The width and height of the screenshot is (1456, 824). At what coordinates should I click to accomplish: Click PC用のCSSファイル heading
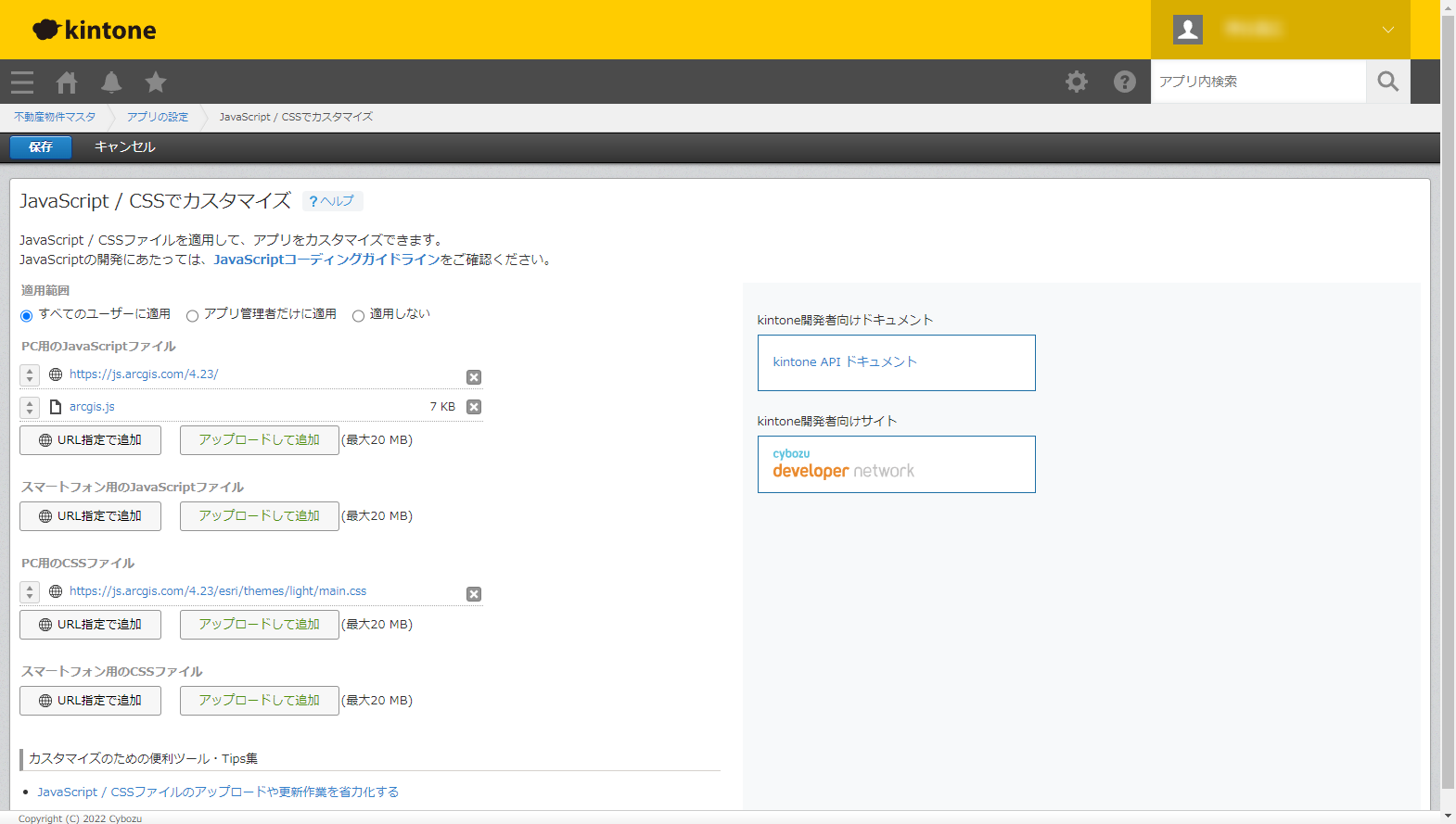78,564
